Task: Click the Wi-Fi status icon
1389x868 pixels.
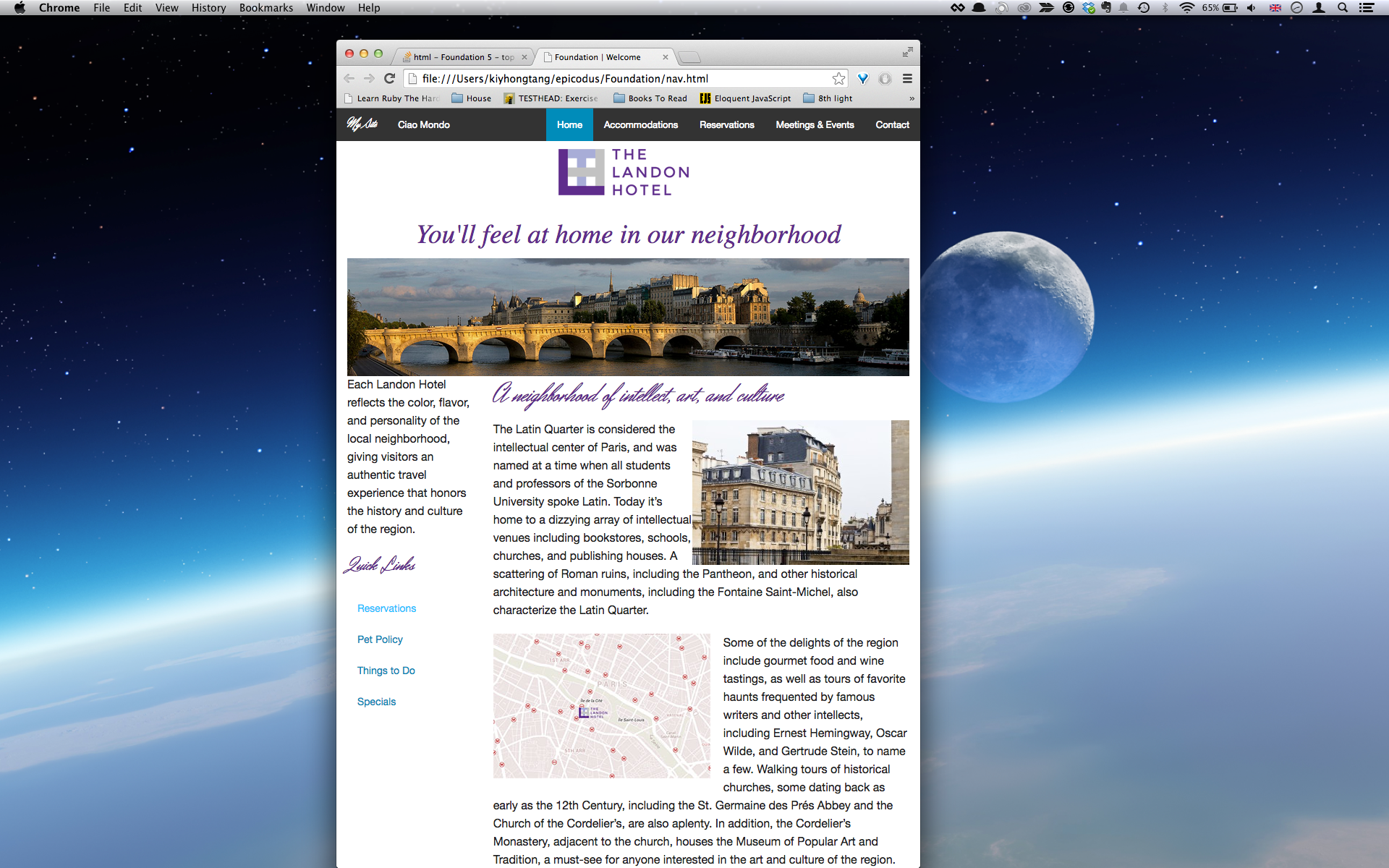Action: pos(1186,8)
